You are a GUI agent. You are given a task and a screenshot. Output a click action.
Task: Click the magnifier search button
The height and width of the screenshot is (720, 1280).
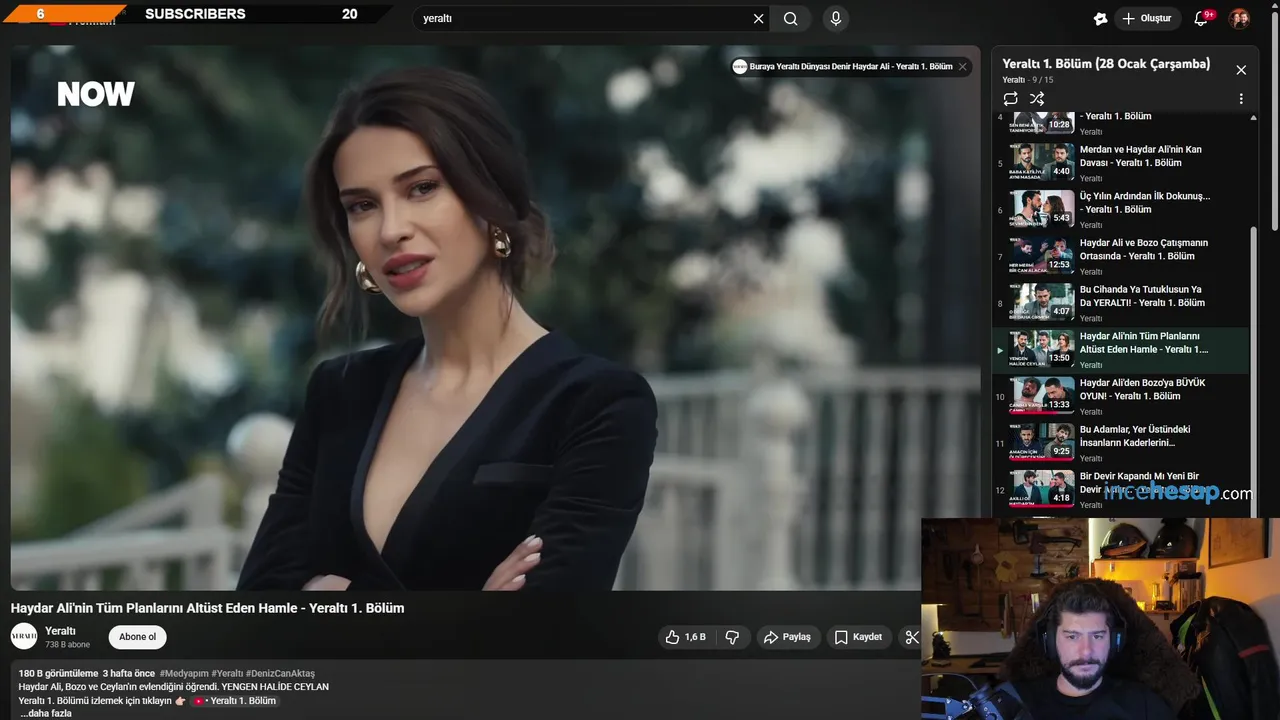791,18
